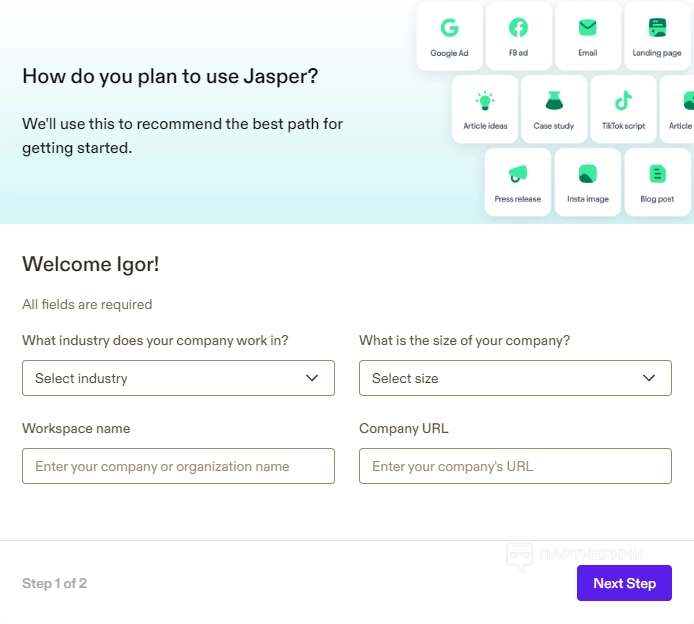694x624 pixels.
Task: Choose the Blog post icon
Action: (657, 174)
